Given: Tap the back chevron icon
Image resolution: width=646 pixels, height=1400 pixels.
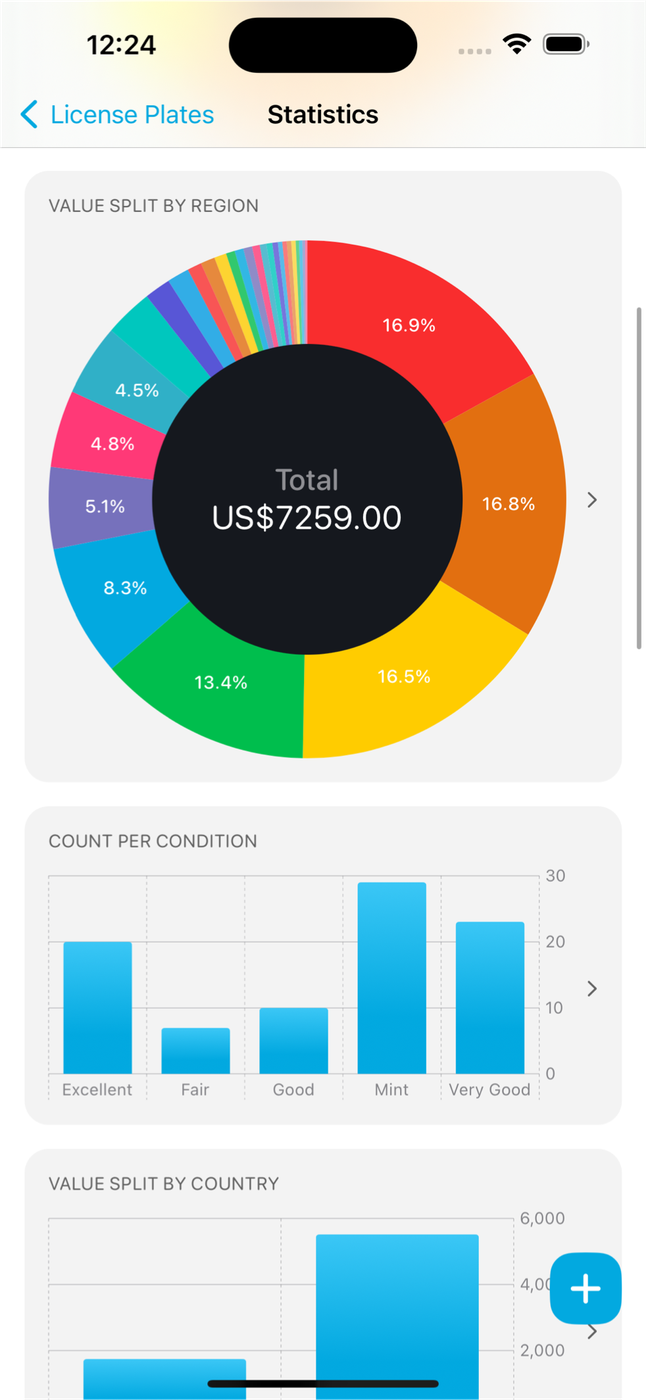Looking at the screenshot, I should 30,115.
